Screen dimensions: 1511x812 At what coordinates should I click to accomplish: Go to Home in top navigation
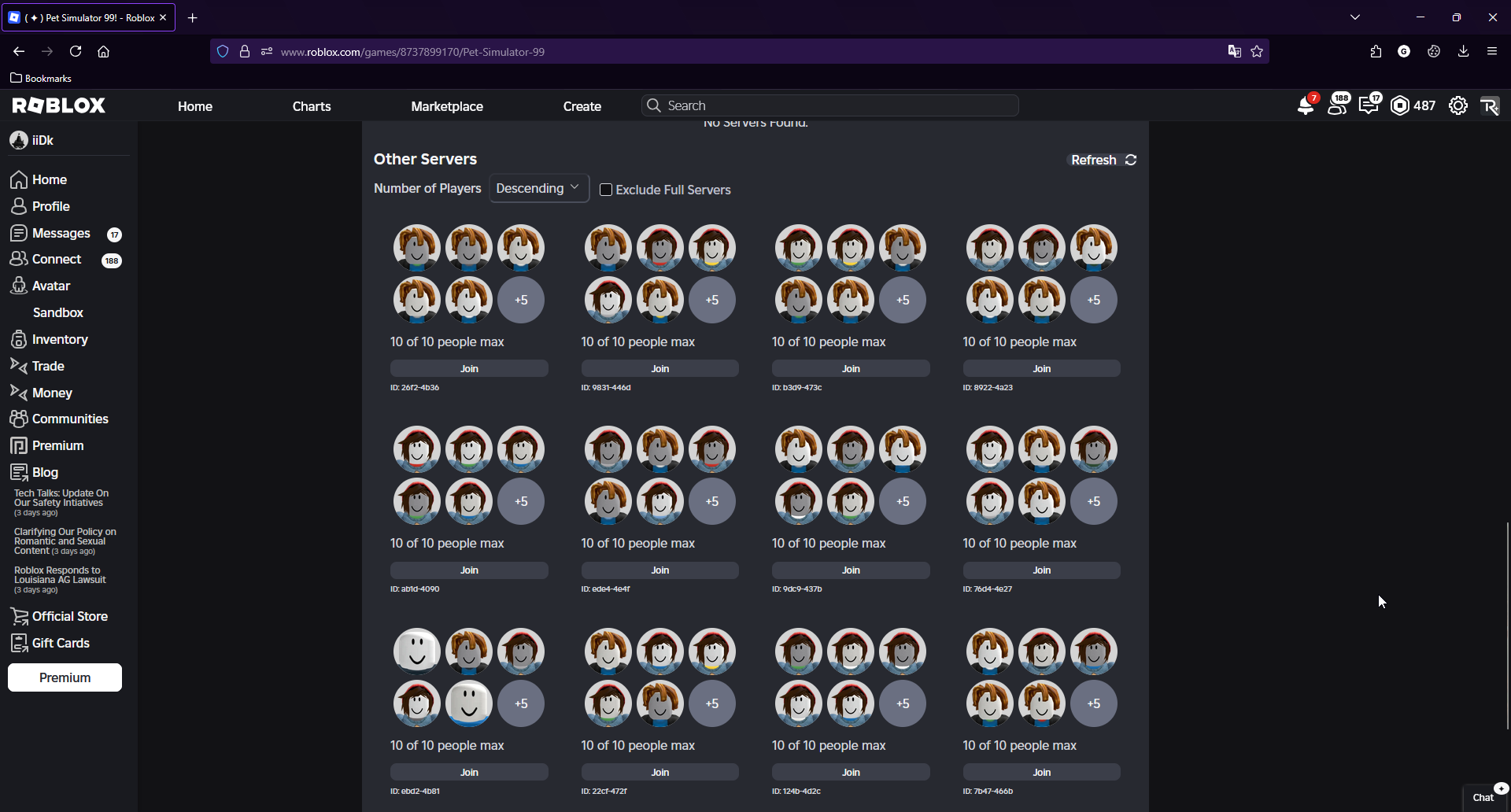(195, 106)
